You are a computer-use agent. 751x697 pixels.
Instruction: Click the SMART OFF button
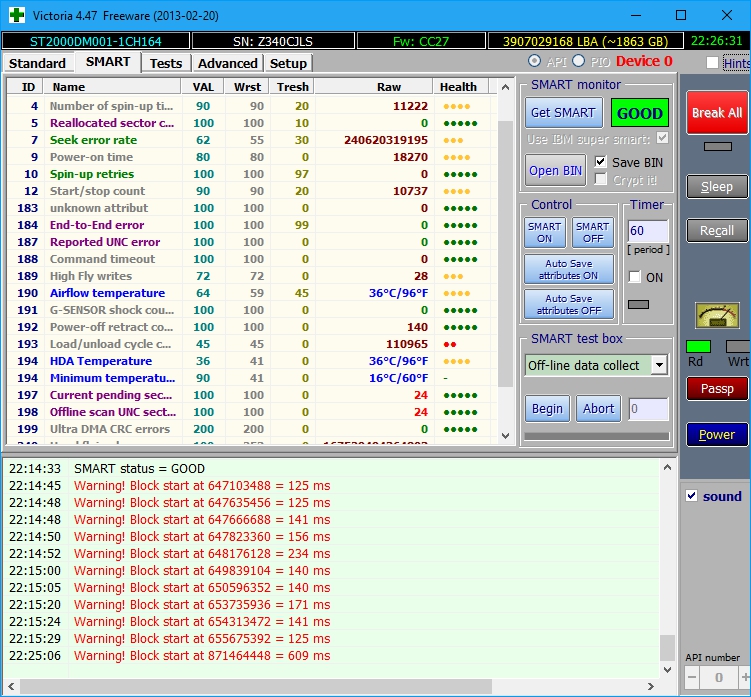[x=592, y=232]
